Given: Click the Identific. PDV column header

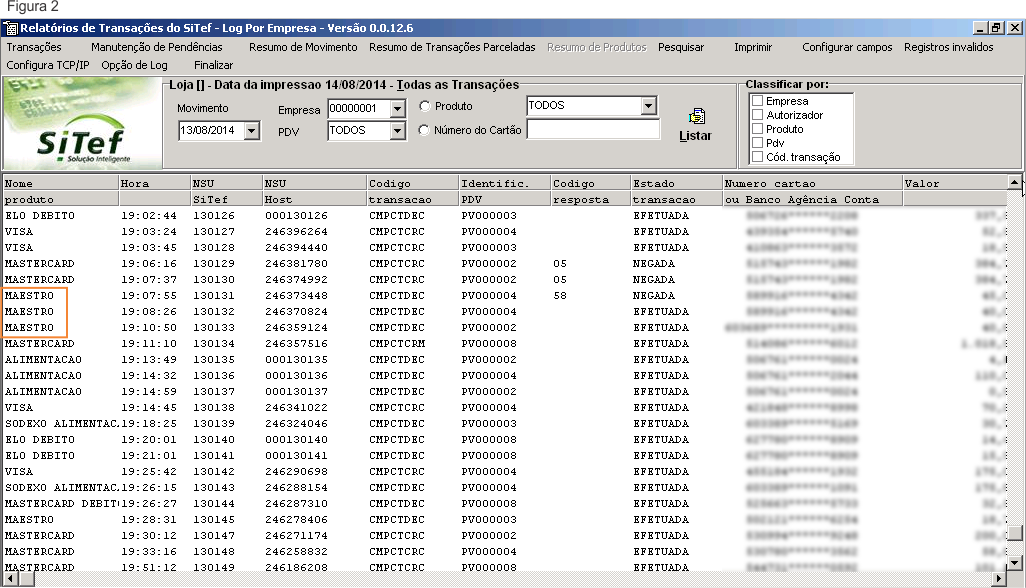Looking at the screenshot, I should pyautogui.click(x=505, y=191).
